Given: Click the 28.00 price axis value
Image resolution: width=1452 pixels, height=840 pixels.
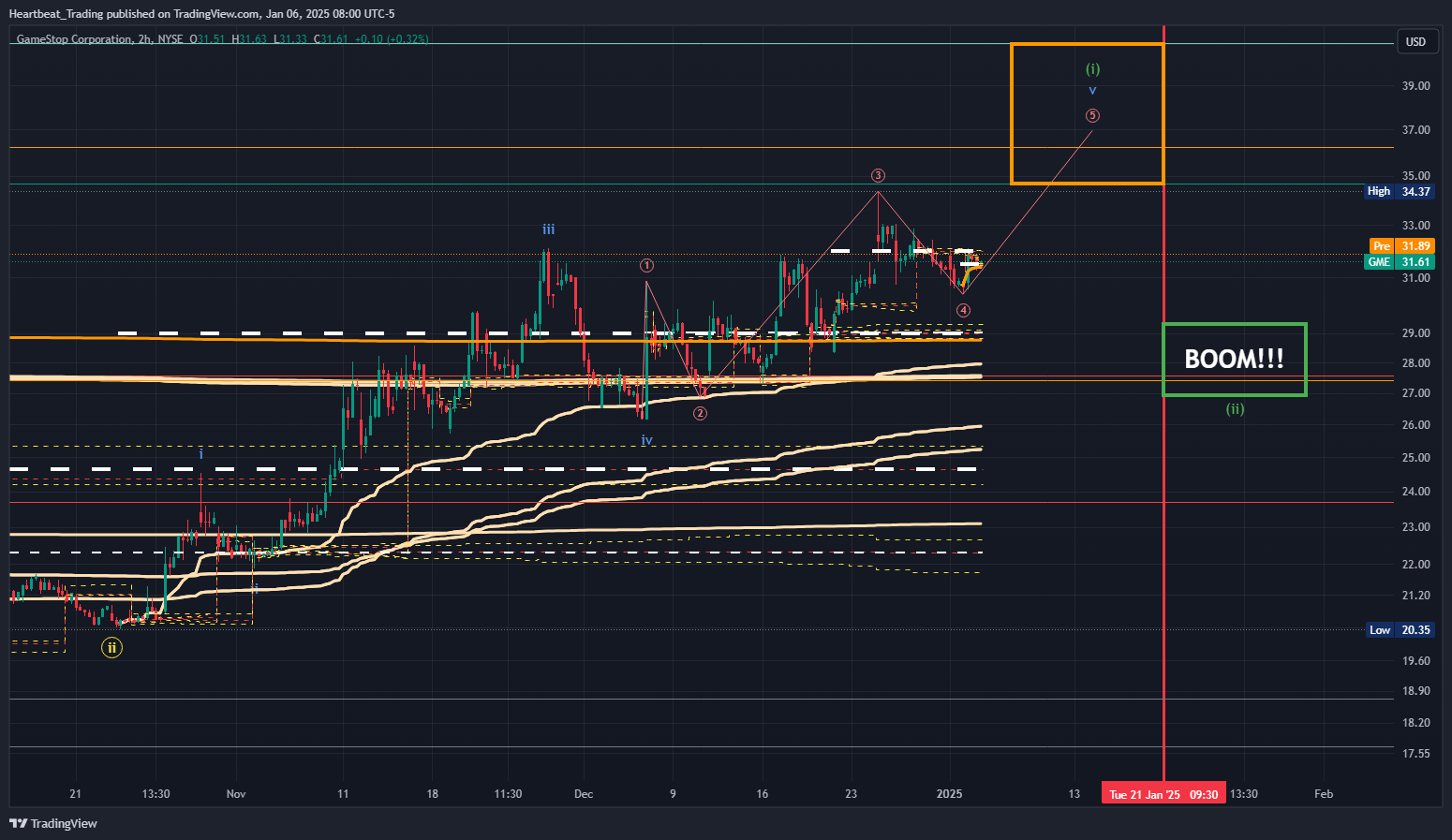Looking at the screenshot, I should (x=1415, y=363).
